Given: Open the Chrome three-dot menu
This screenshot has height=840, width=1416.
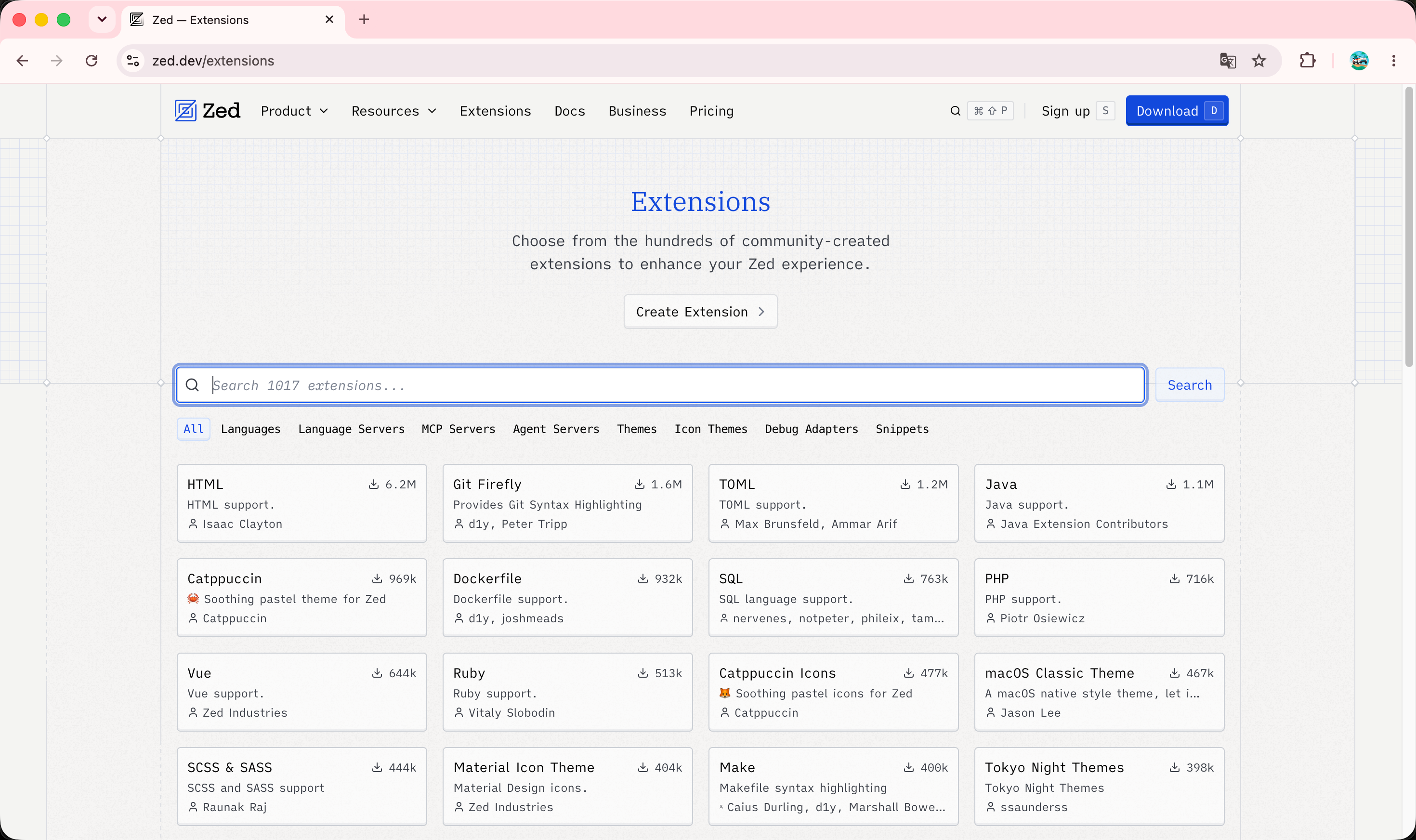Looking at the screenshot, I should tap(1393, 61).
